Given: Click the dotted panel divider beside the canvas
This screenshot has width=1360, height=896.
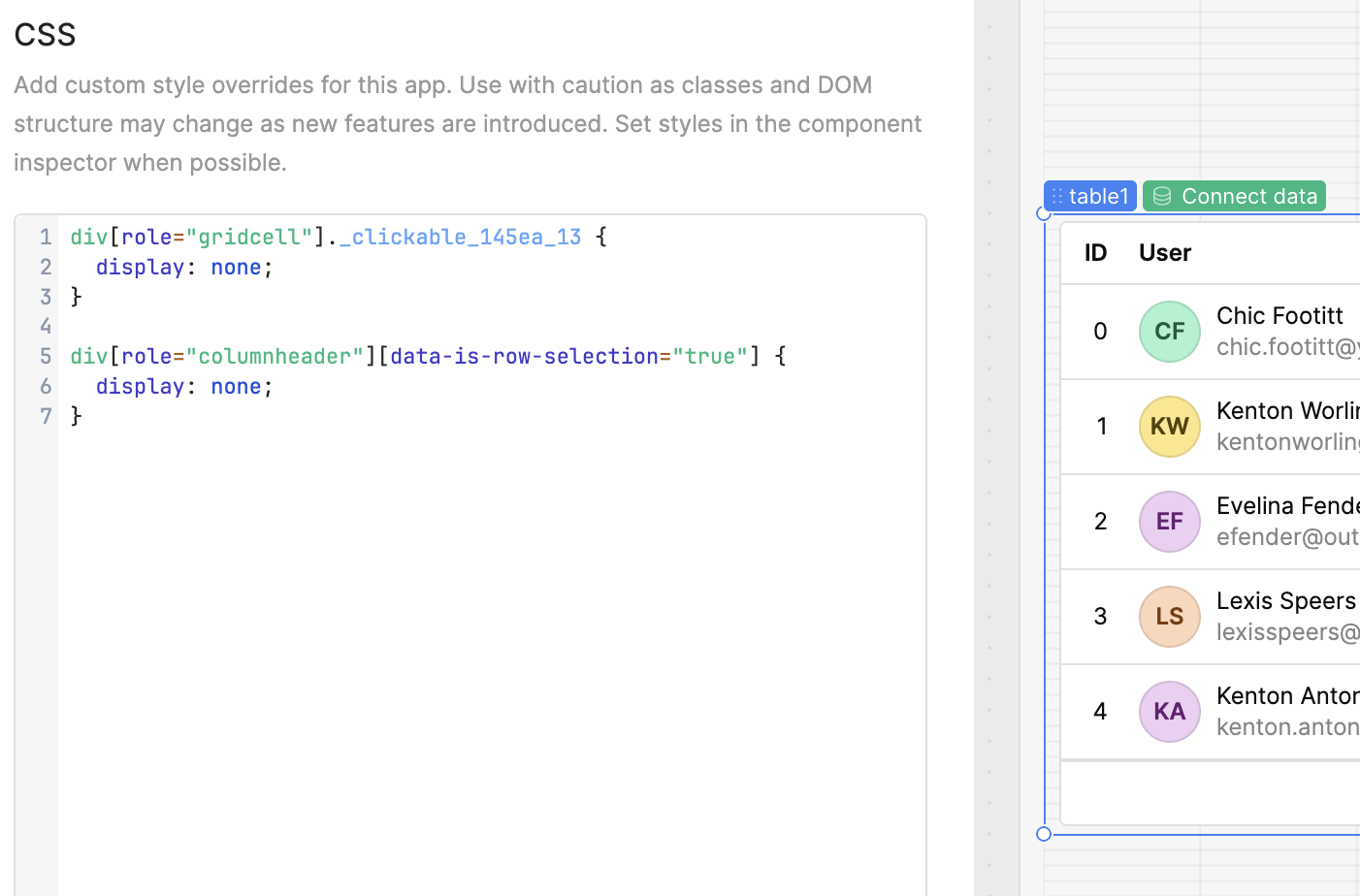Looking at the screenshot, I should [x=989, y=446].
